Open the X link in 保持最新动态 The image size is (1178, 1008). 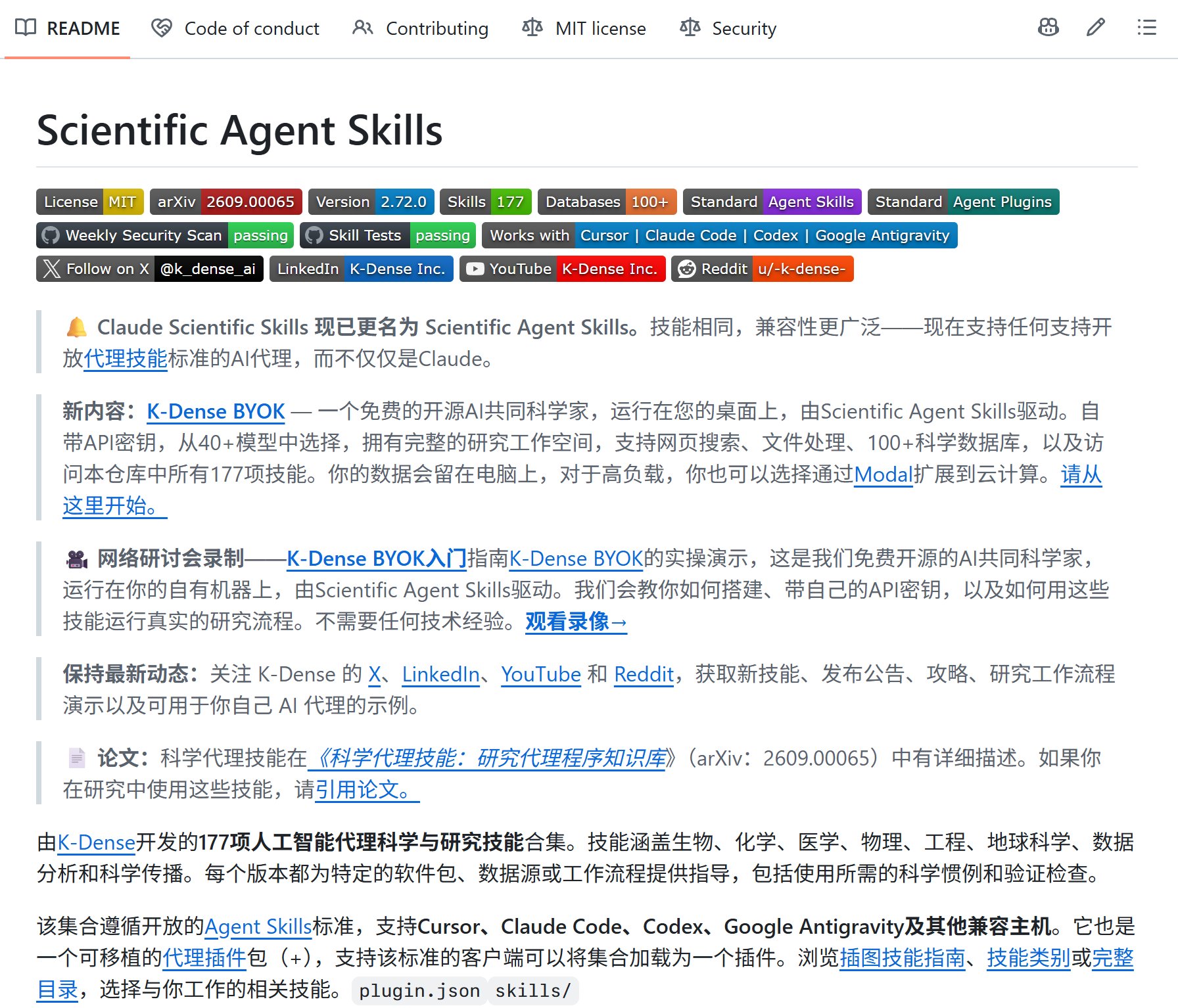tap(375, 674)
